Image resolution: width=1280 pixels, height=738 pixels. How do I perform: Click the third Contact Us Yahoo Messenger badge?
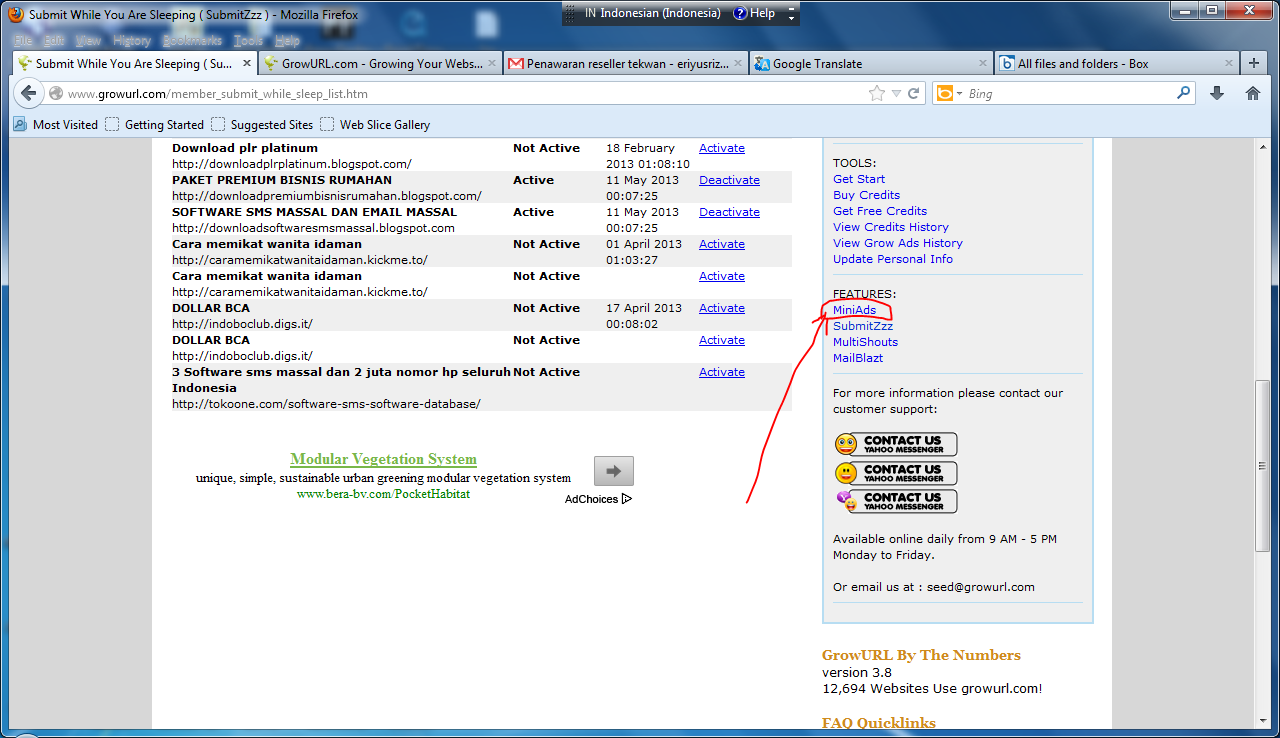click(x=896, y=501)
